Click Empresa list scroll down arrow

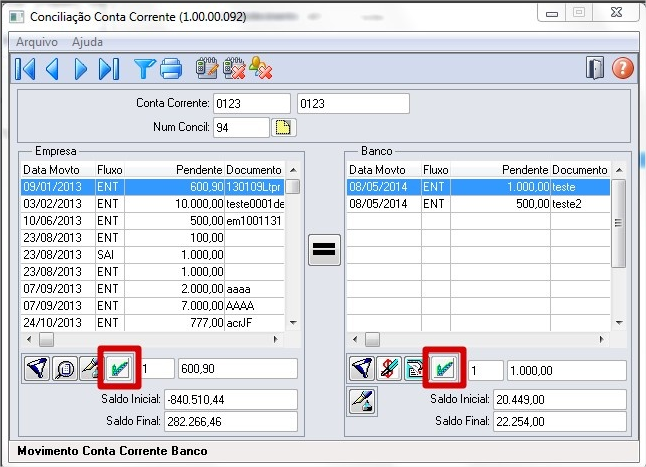tap(293, 322)
